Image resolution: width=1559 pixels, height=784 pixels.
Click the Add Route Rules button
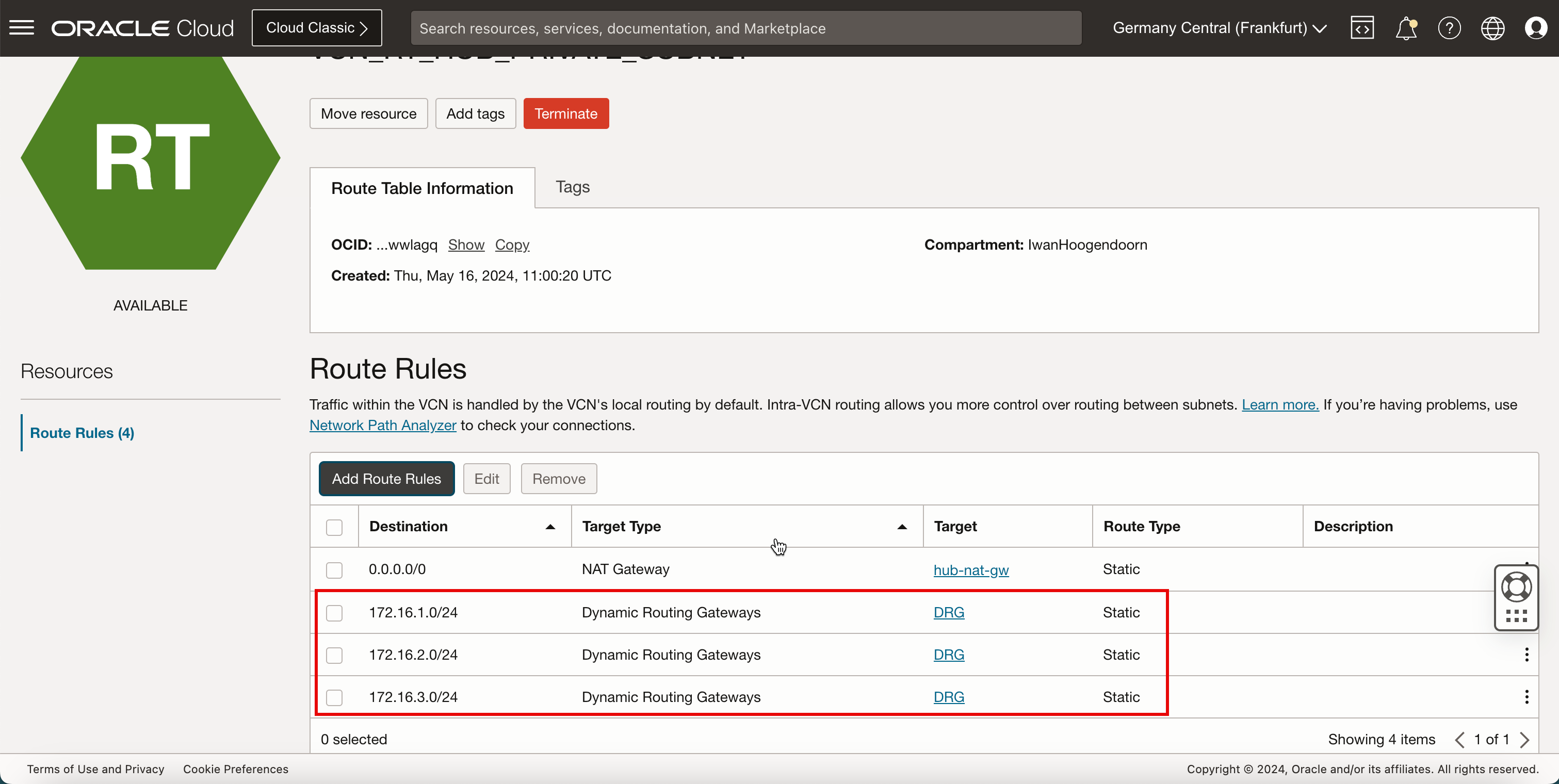386,479
